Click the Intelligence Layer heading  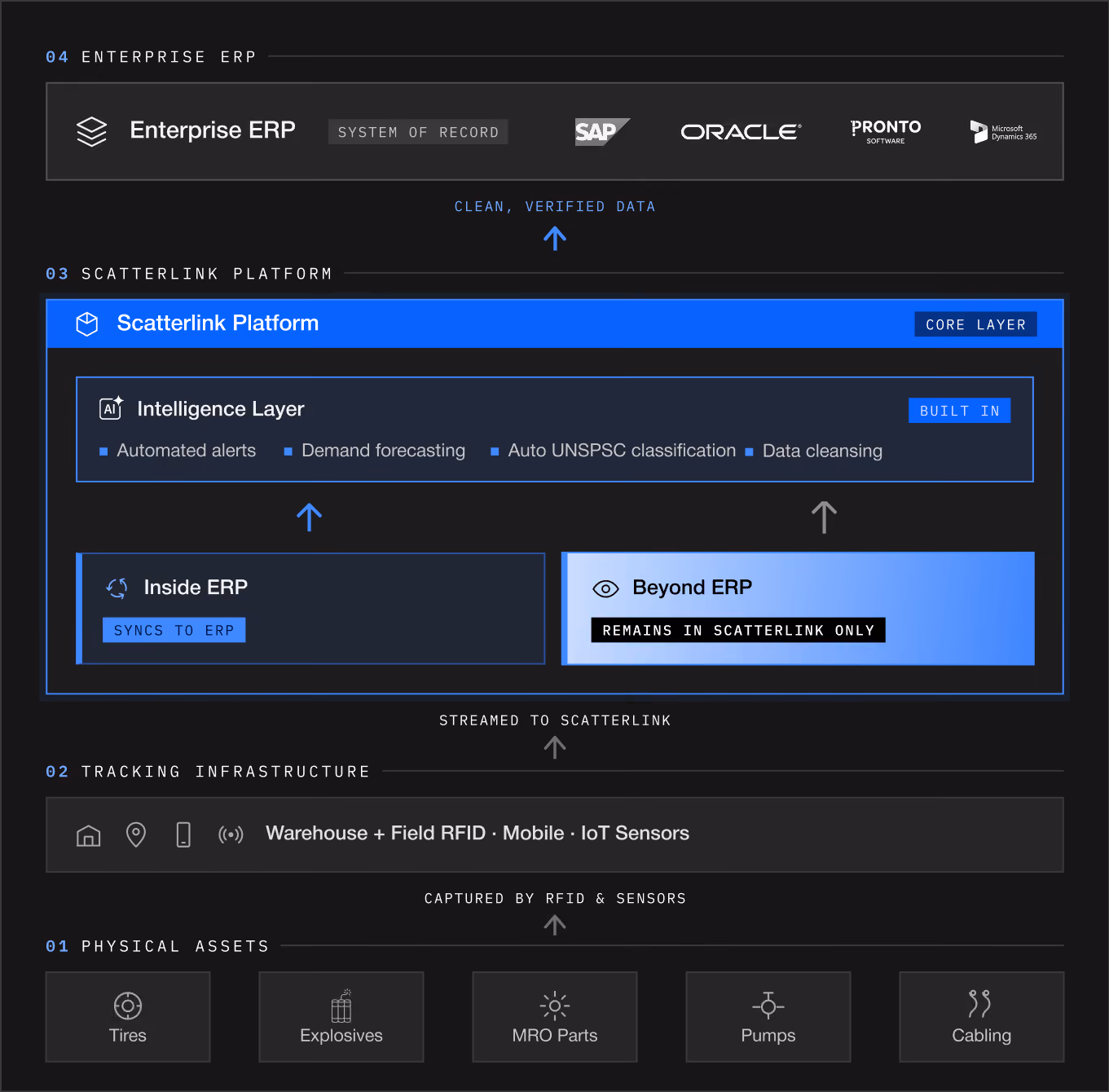(221, 409)
